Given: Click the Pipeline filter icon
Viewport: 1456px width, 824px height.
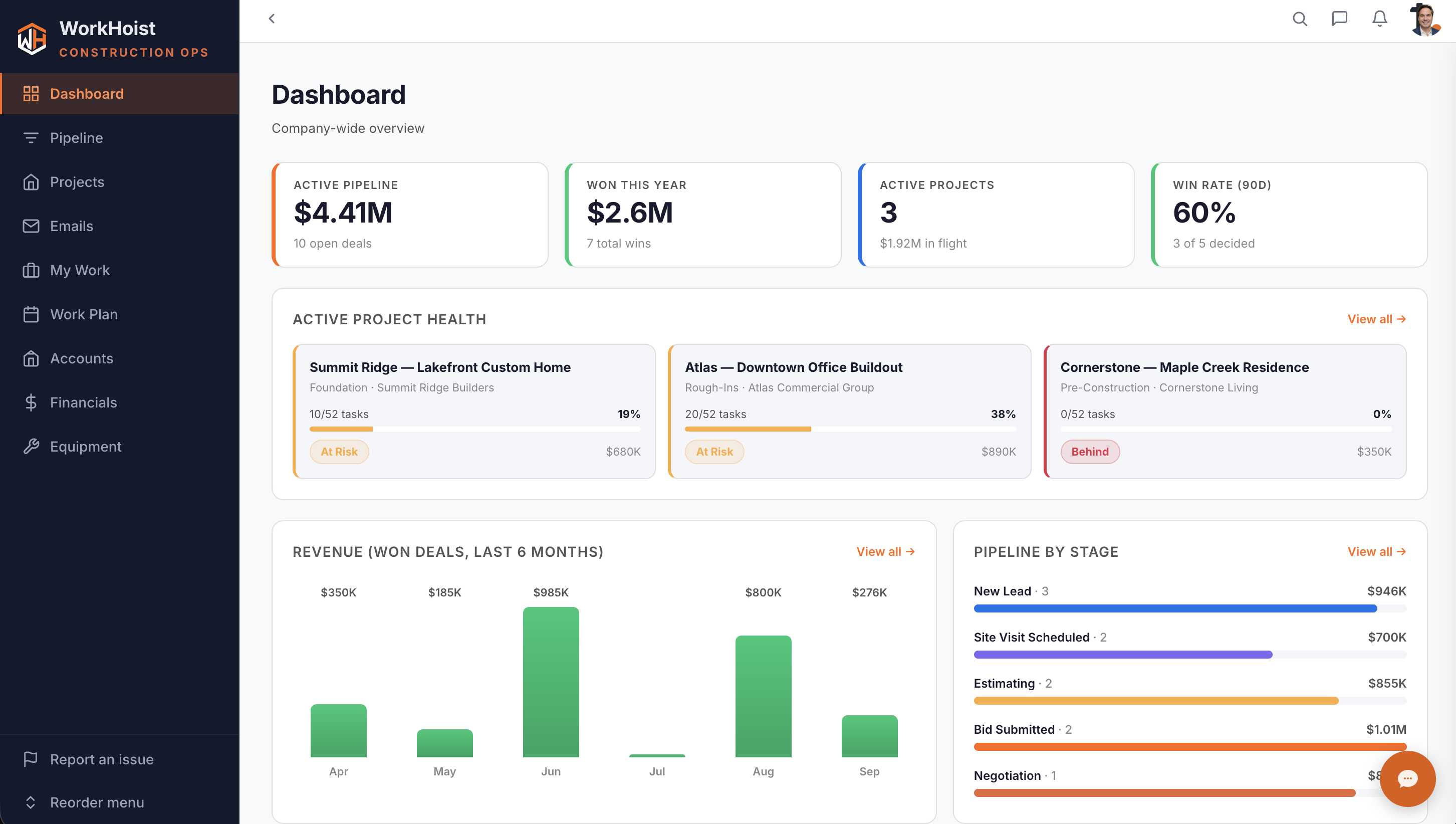Looking at the screenshot, I should coord(31,137).
